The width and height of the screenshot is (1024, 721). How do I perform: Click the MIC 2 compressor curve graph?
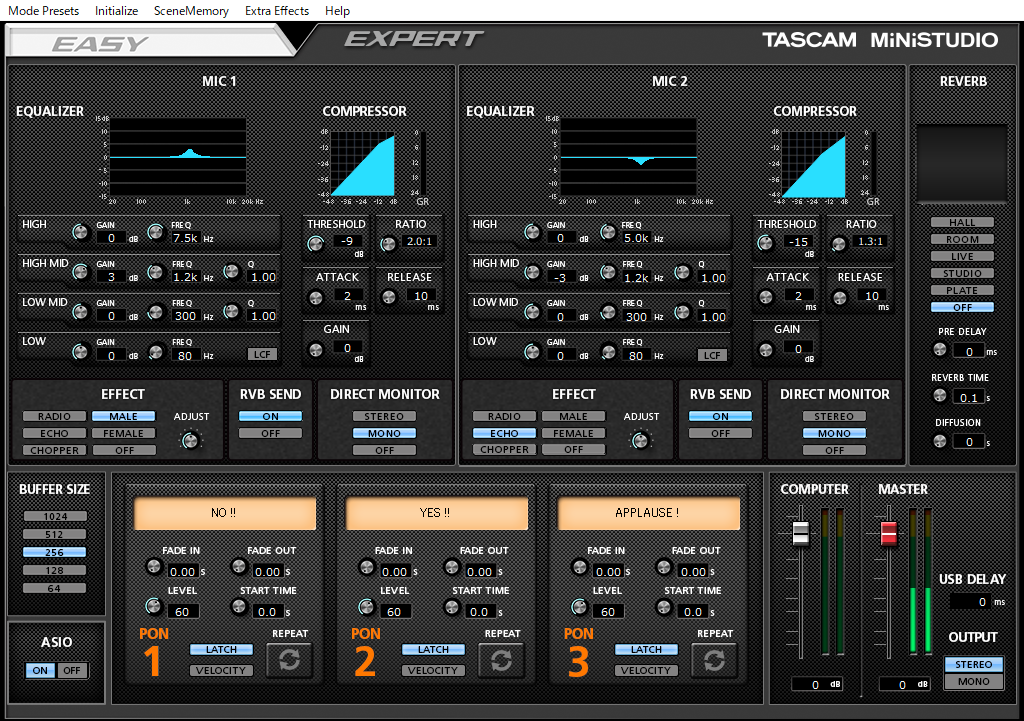[x=814, y=164]
